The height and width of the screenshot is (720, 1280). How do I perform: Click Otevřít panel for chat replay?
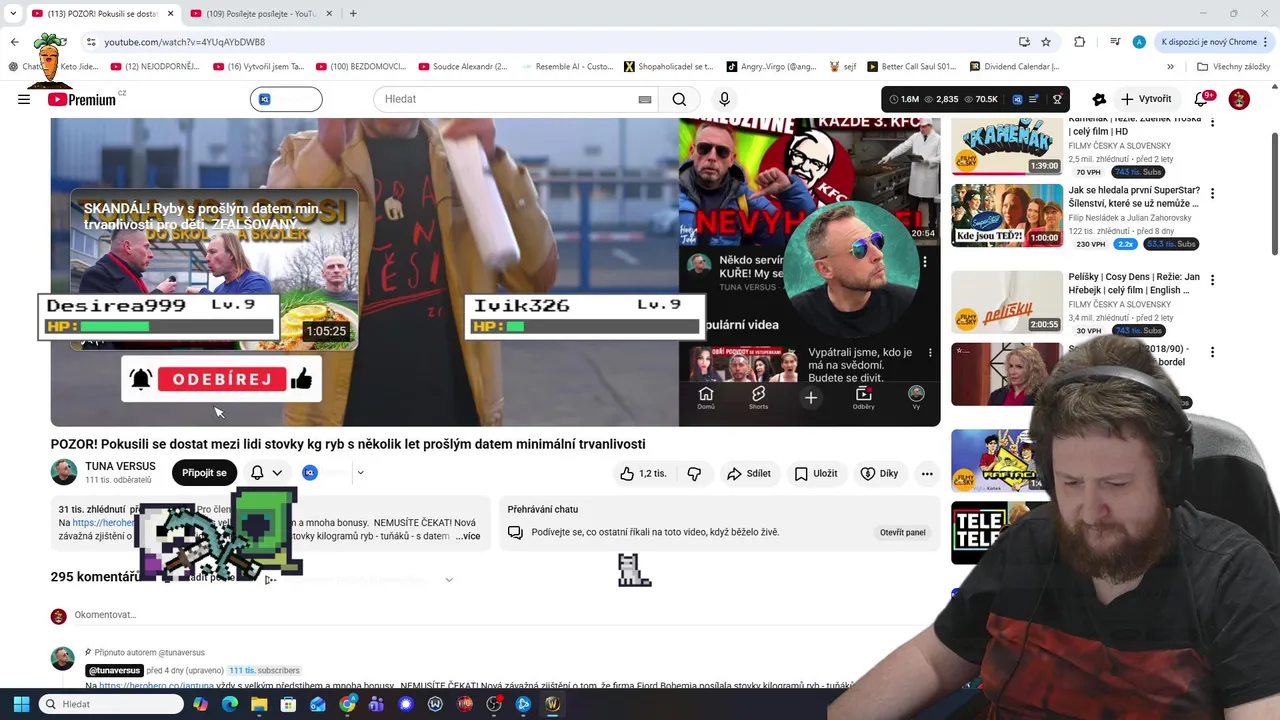902,532
